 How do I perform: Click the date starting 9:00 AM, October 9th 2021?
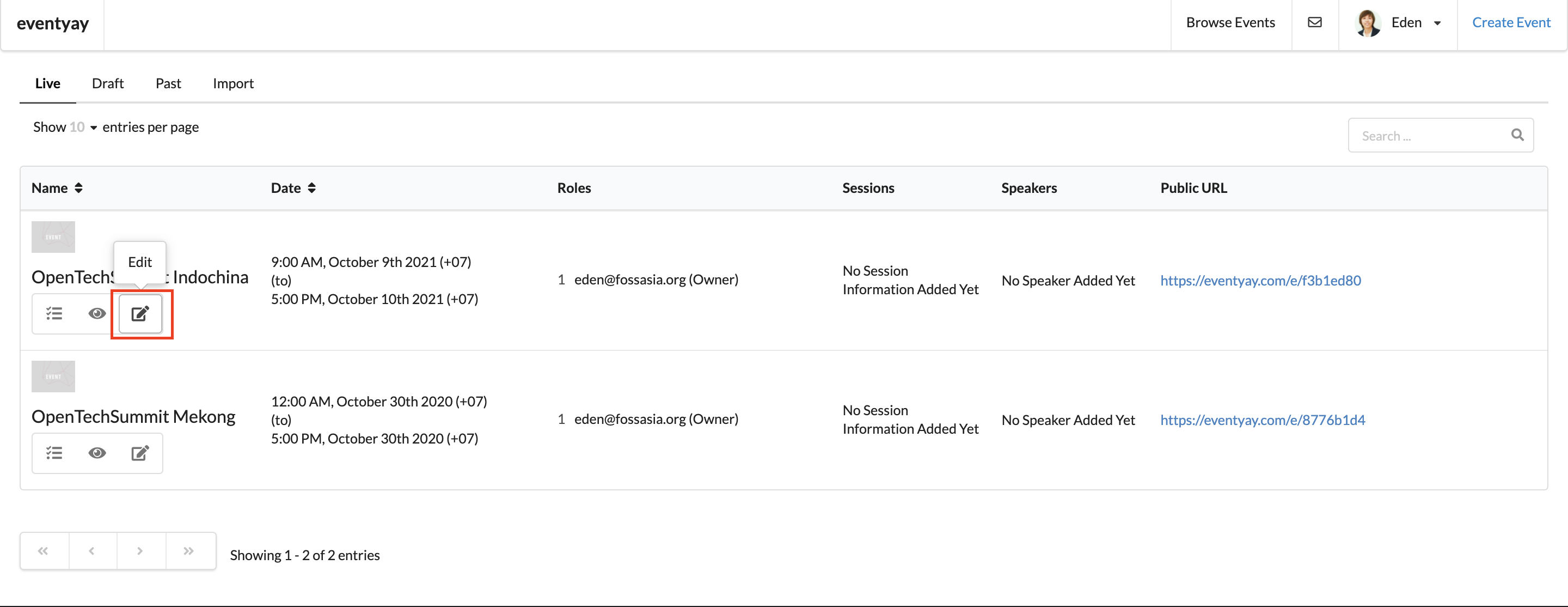pyautogui.click(x=371, y=262)
